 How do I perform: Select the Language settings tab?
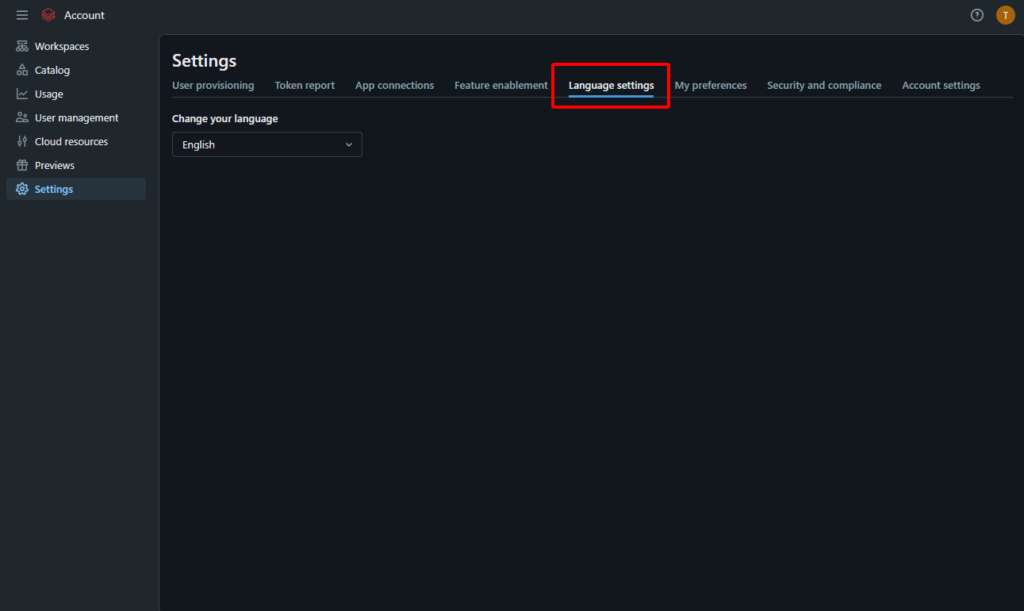click(x=611, y=86)
